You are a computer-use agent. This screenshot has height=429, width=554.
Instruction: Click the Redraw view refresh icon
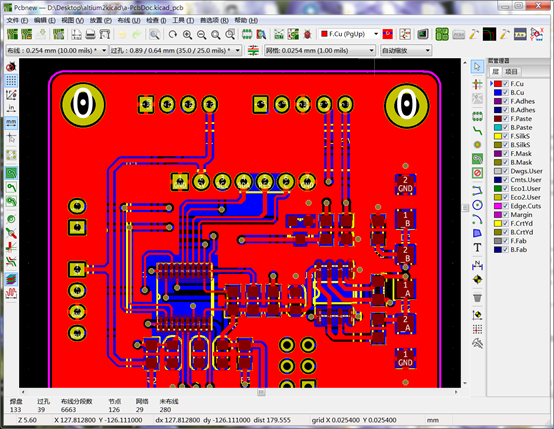[x=173, y=34]
